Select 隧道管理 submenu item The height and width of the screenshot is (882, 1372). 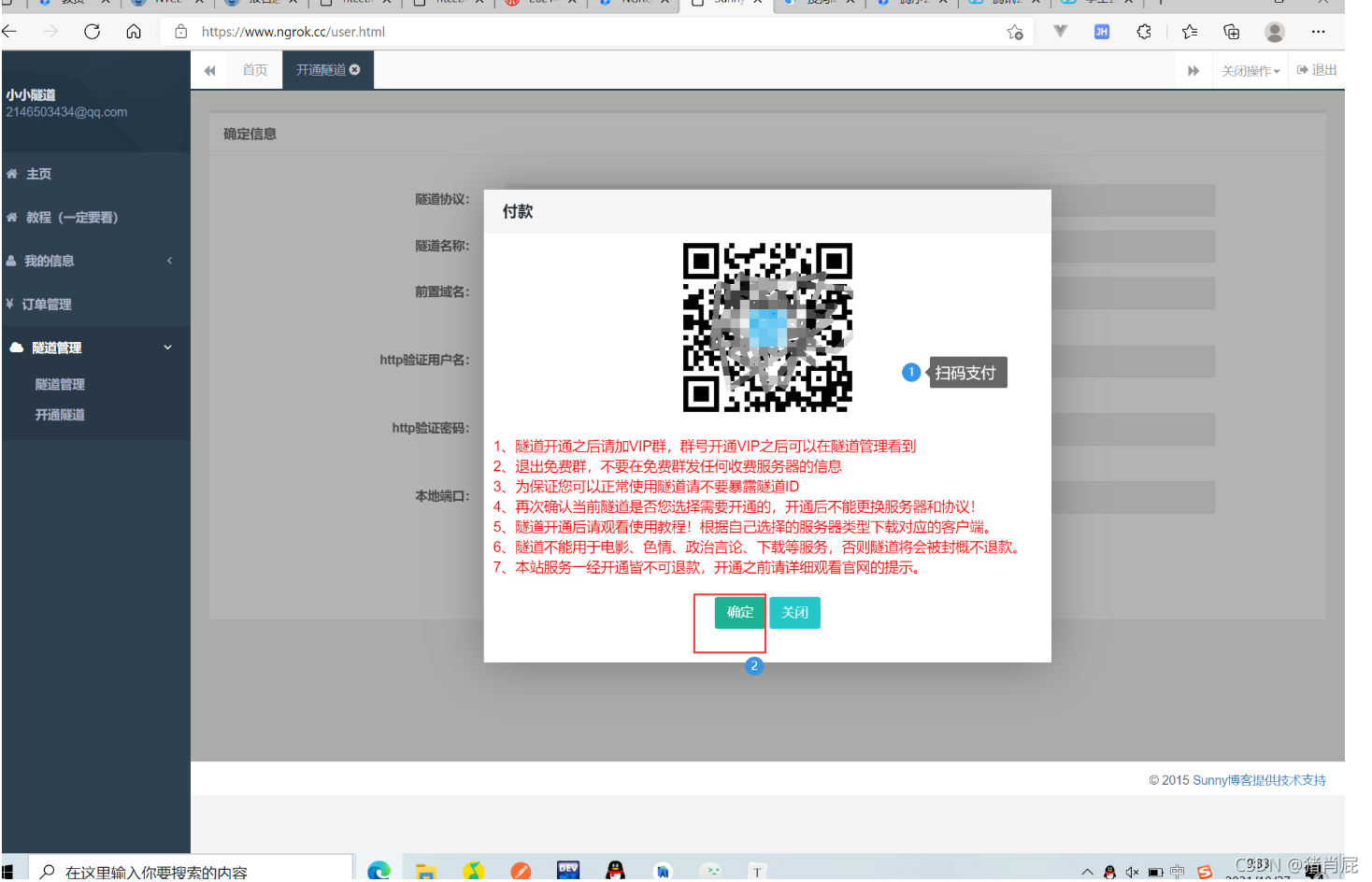click(x=60, y=385)
